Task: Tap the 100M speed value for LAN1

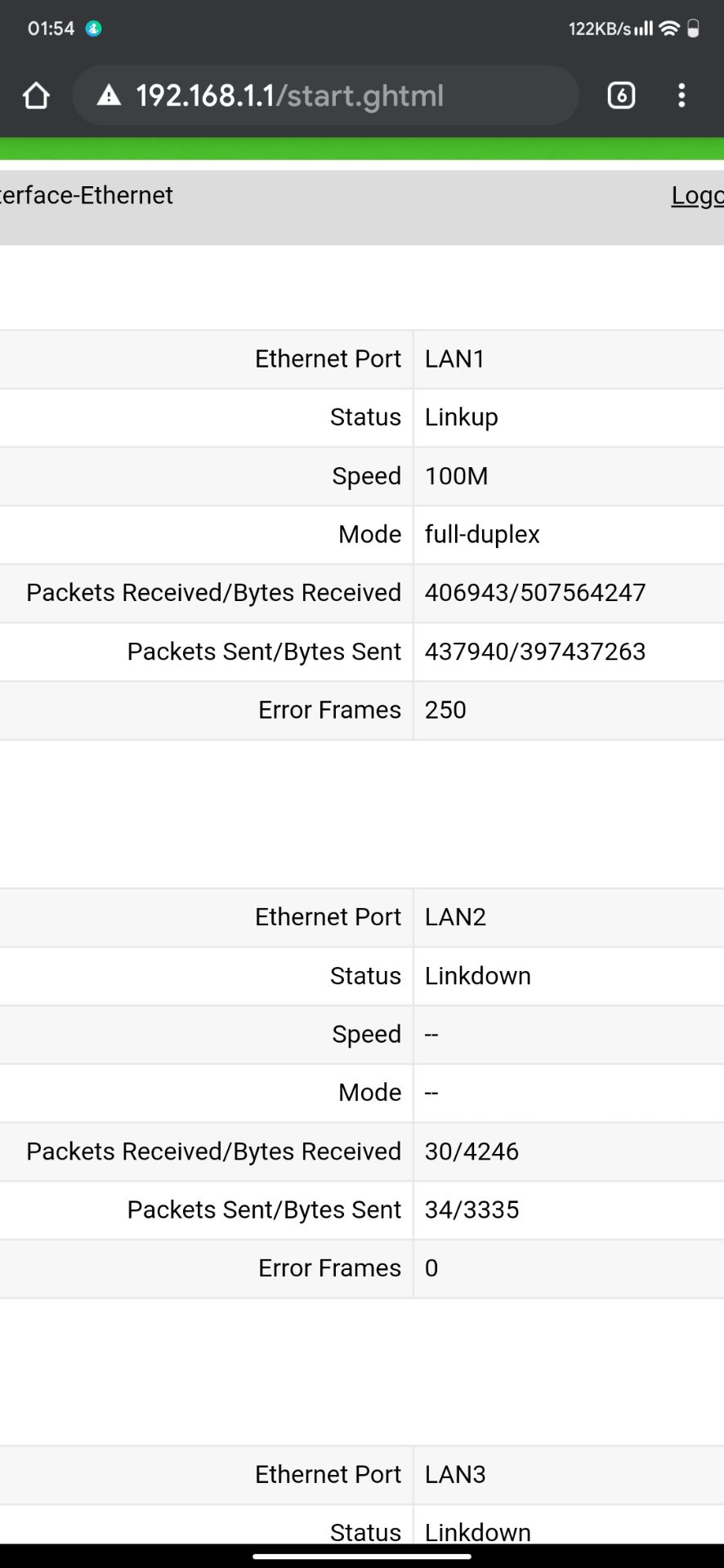Action: (456, 476)
